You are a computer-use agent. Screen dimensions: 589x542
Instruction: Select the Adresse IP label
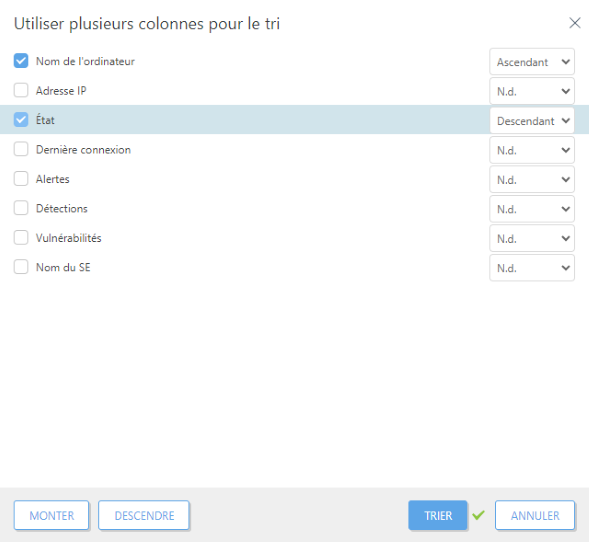click(x=61, y=91)
